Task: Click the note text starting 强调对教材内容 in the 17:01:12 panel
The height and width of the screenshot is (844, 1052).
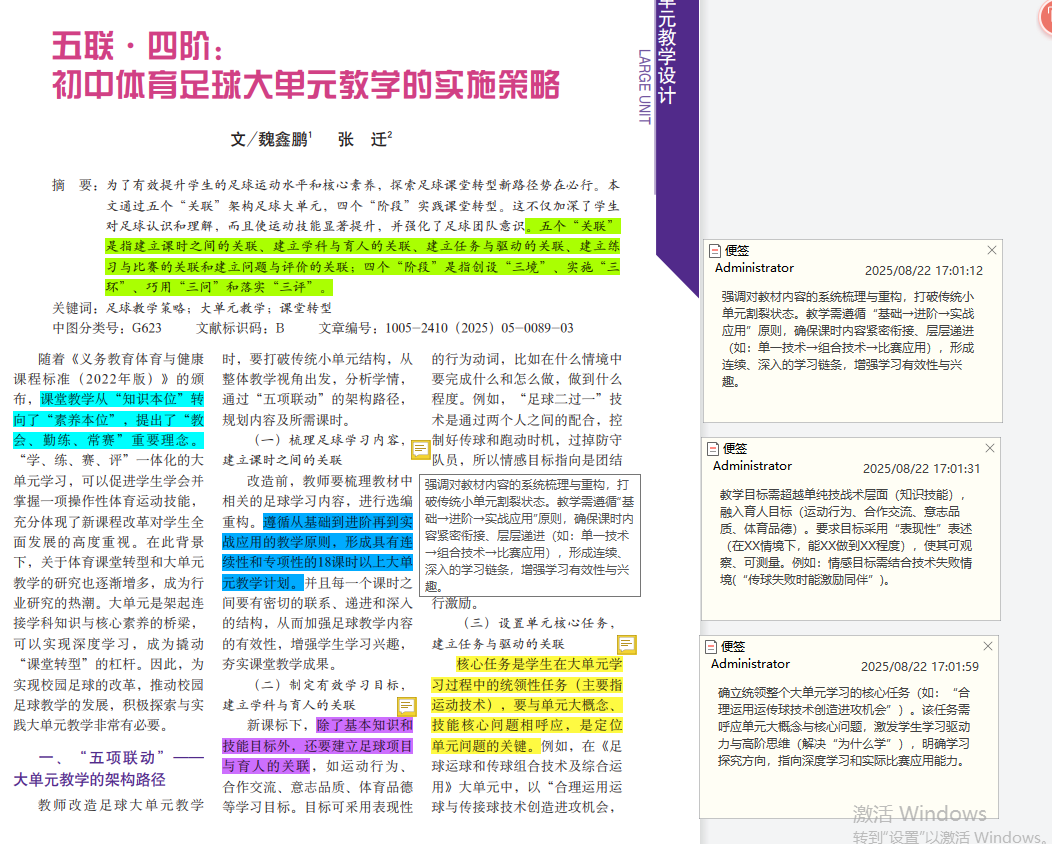Action: pyautogui.click(x=848, y=339)
